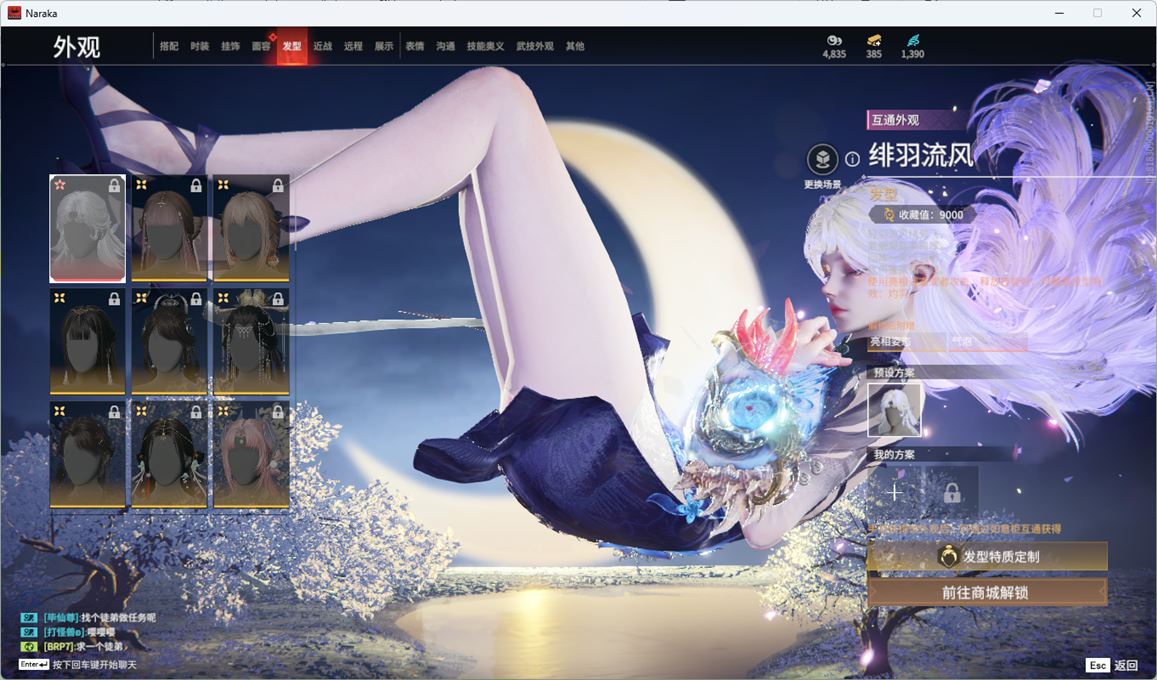
Task: Select the black hairstyle with gold bead strands
Action: click(x=251, y=341)
